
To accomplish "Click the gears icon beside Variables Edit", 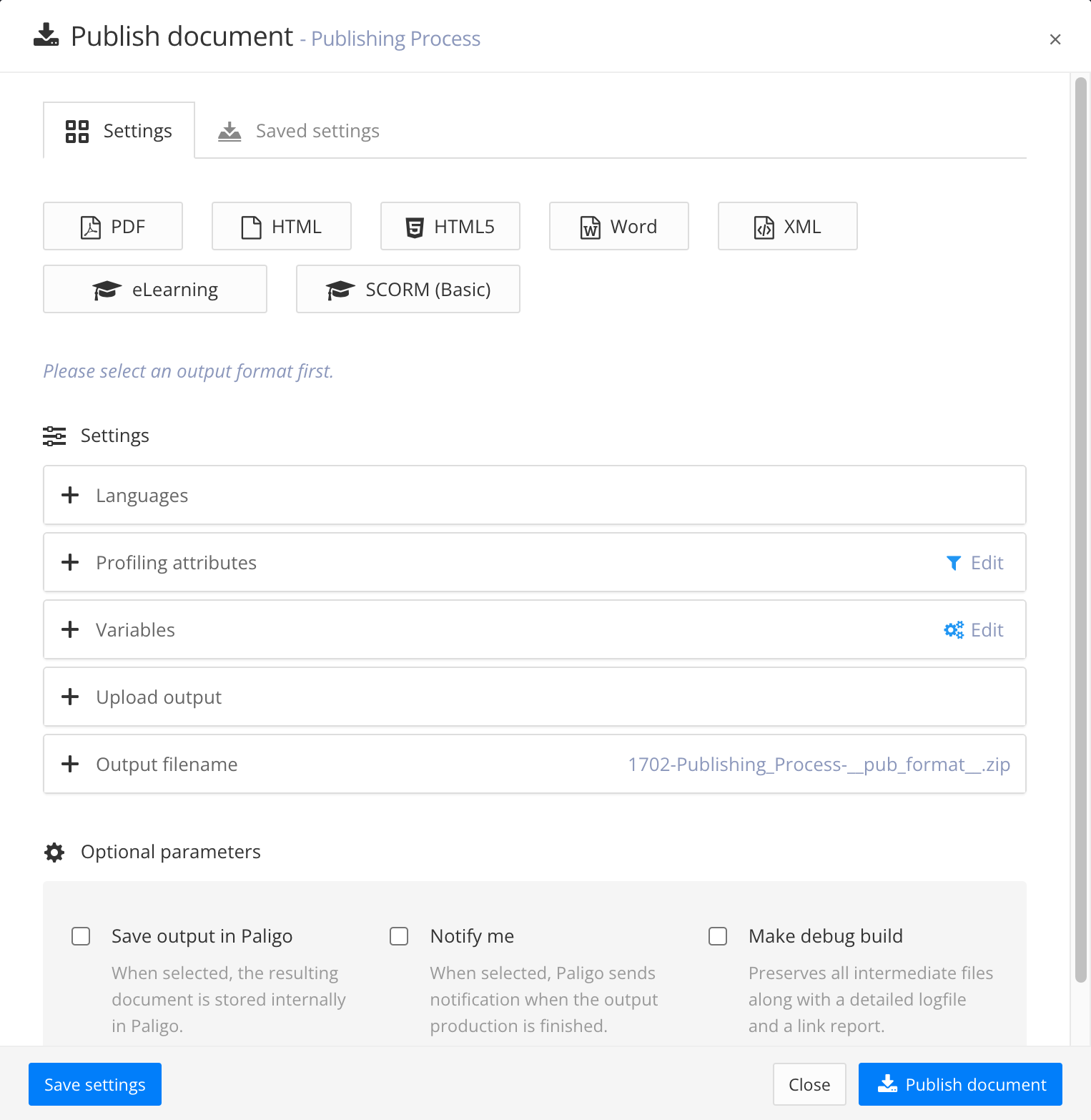I will [953, 629].
